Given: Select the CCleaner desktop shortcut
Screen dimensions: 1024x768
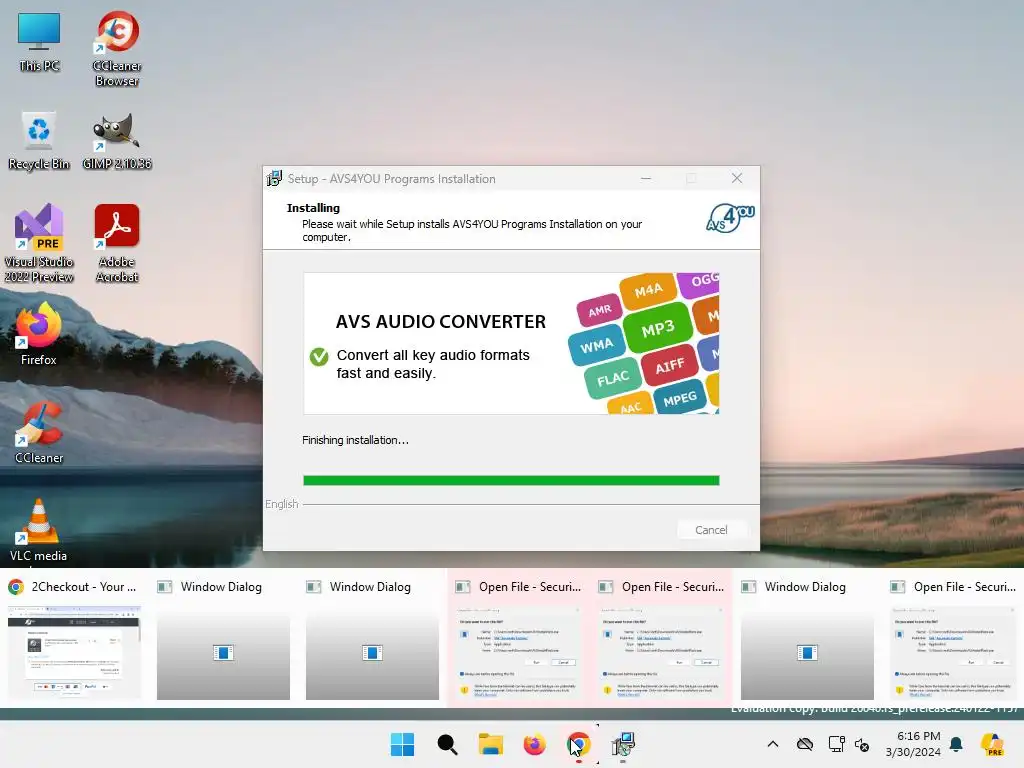Looking at the screenshot, I should pos(39,432).
